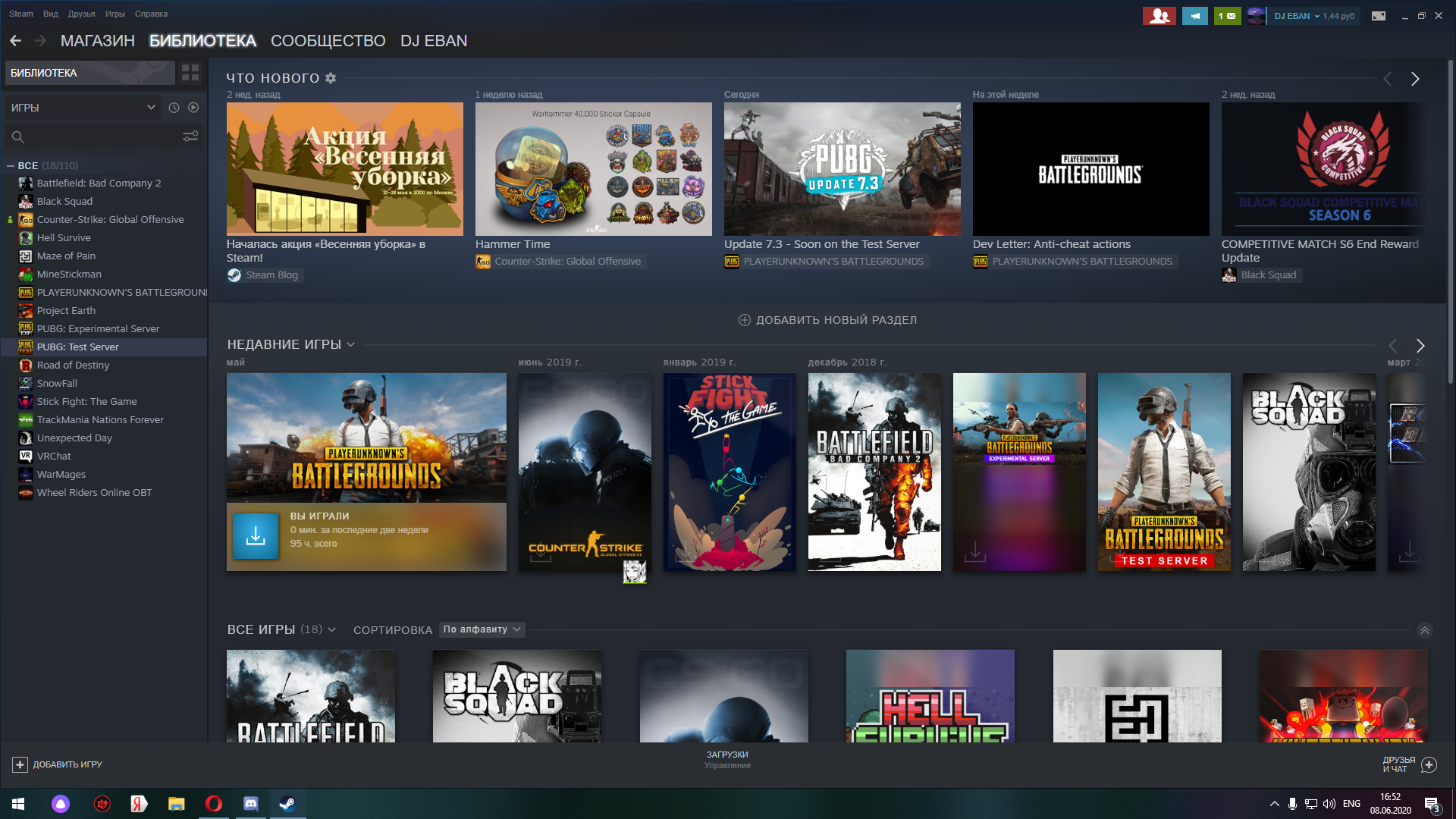Switch keyboard language ENG indicator
Image resolution: width=1456 pixels, height=819 pixels.
tap(1351, 804)
